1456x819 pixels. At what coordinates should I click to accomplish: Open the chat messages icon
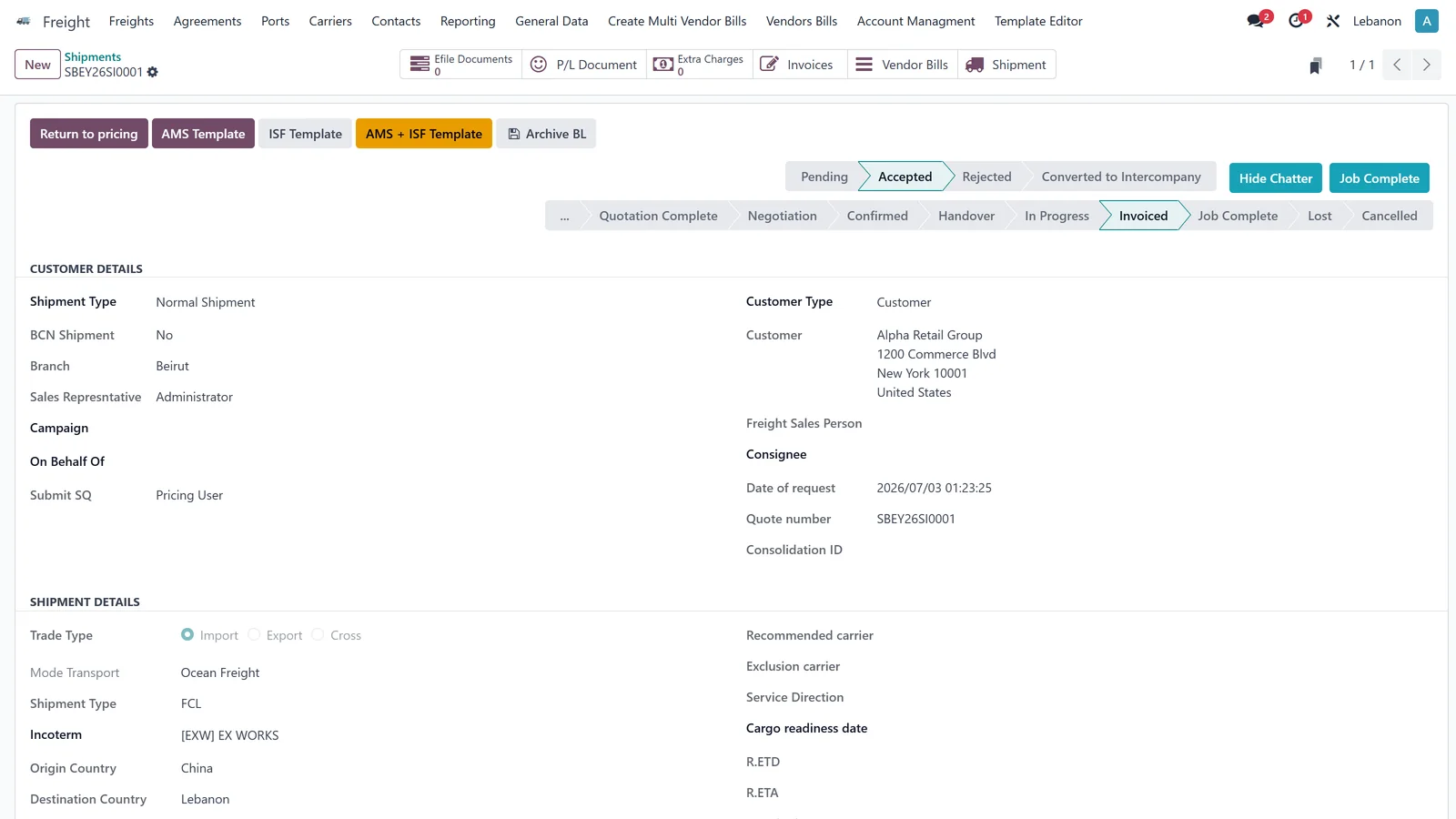[x=1257, y=21]
